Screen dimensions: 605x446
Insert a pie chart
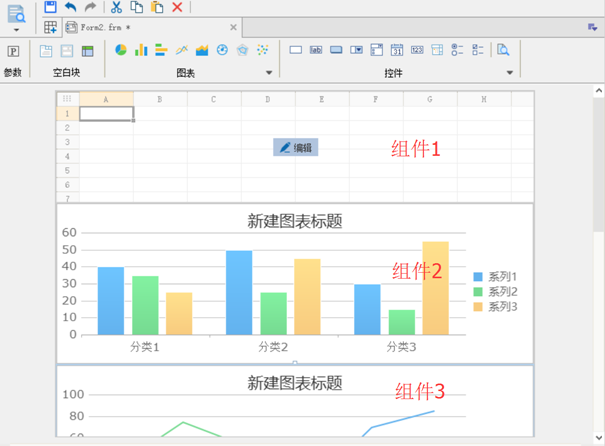[x=121, y=50]
